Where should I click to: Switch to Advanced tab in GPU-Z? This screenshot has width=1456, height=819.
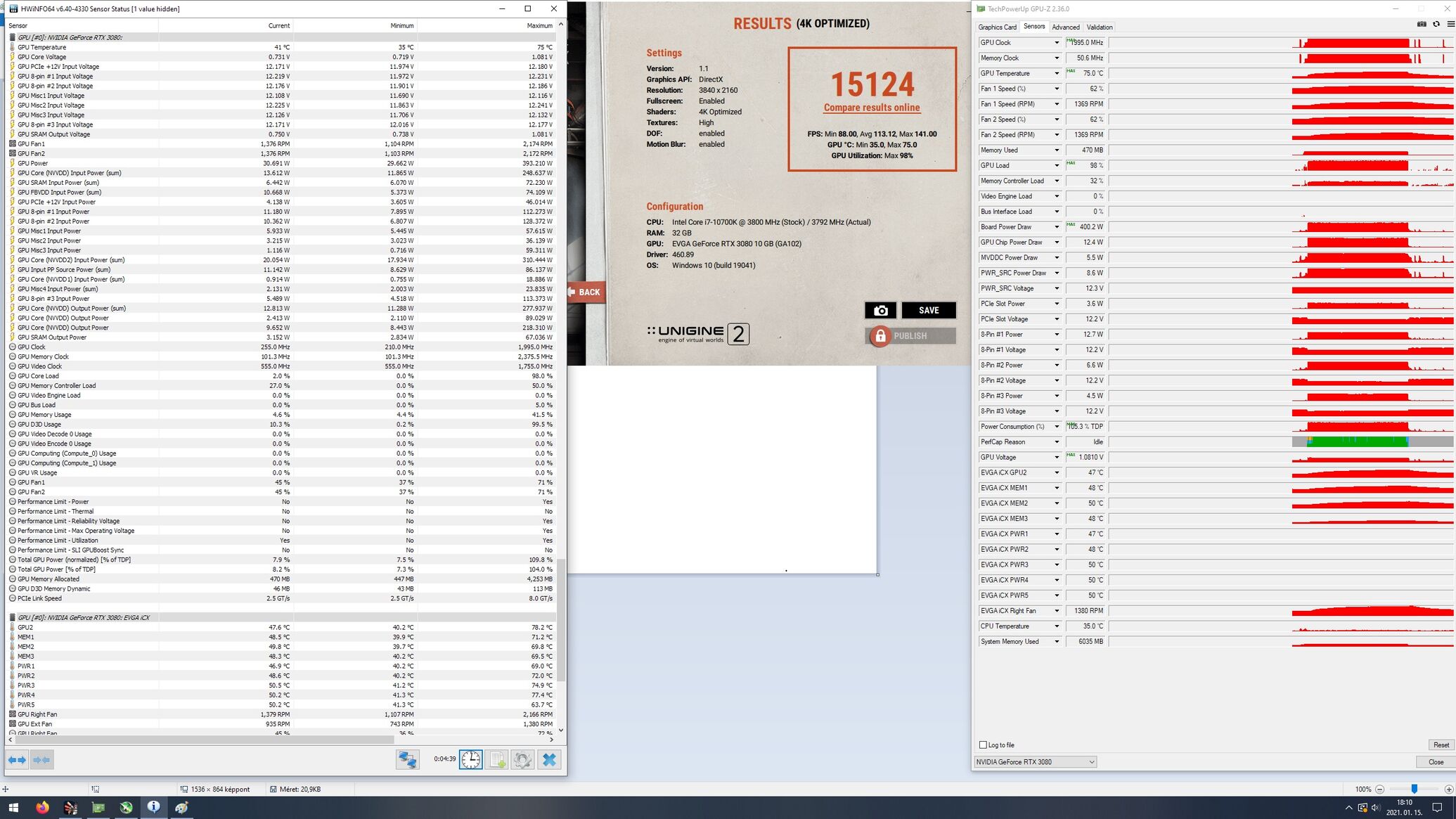tap(1065, 27)
